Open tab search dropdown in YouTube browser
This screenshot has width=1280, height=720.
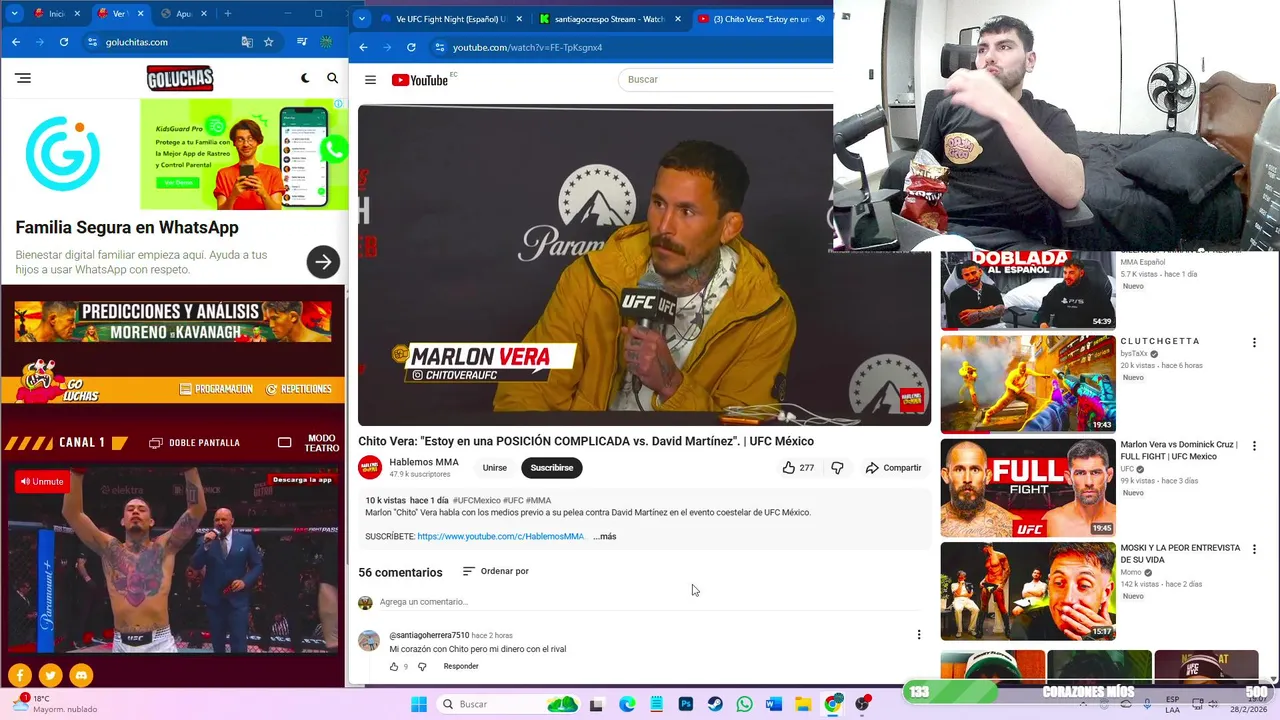pos(361,19)
